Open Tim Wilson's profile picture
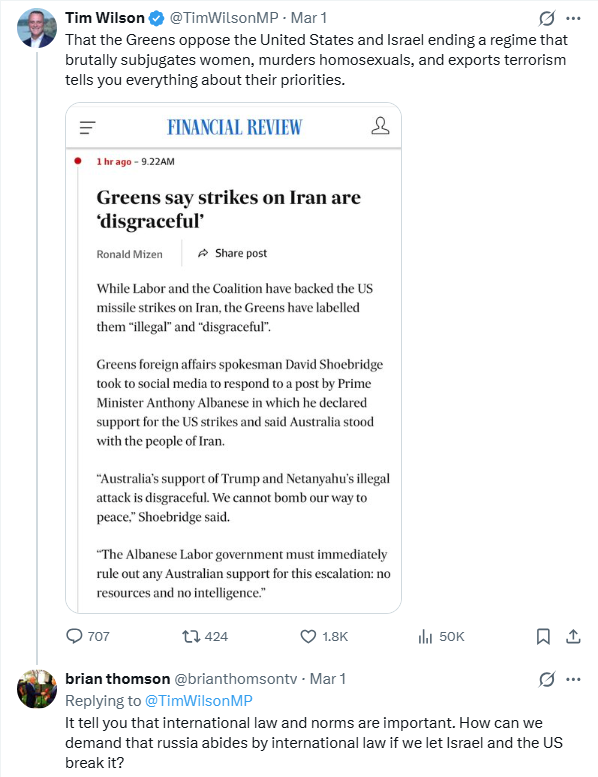This screenshot has height=777, width=598. (37, 28)
